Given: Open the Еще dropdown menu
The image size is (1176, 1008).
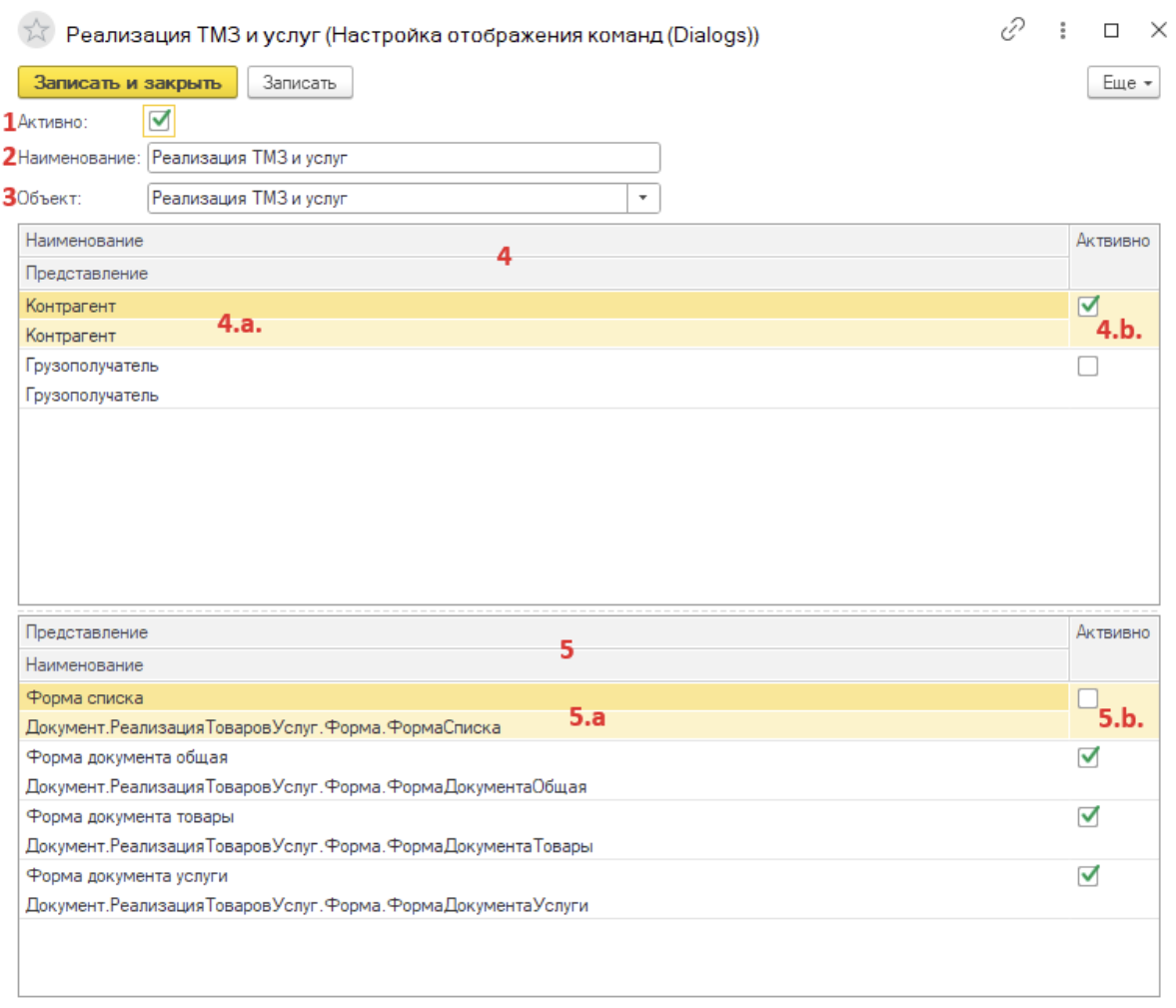Looking at the screenshot, I should pyautogui.click(x=1123, y=83).
